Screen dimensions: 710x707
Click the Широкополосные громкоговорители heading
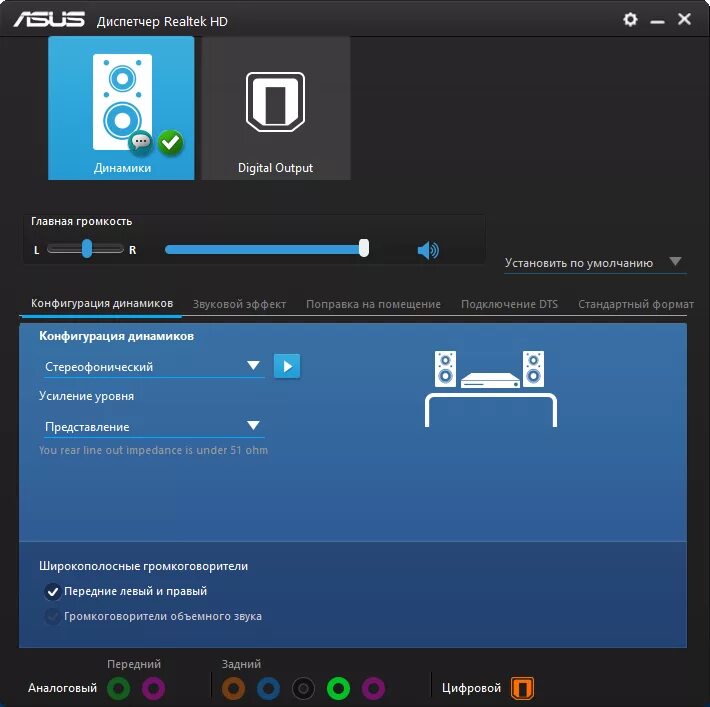(x=144, y=566)
